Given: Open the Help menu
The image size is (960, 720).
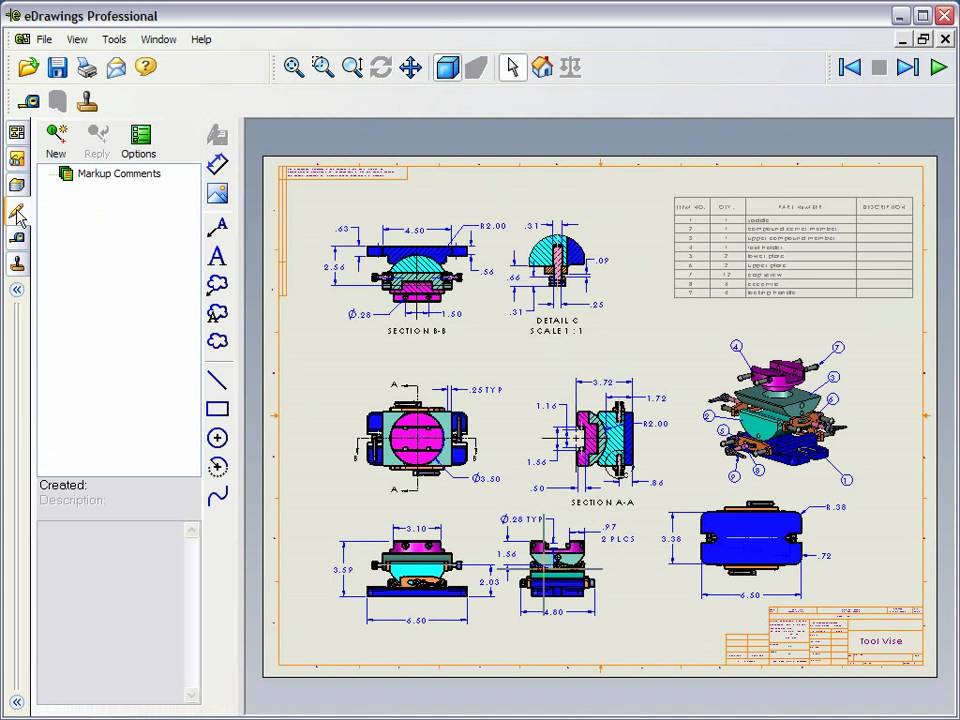Looking at the screenshot, I should 201,39.
